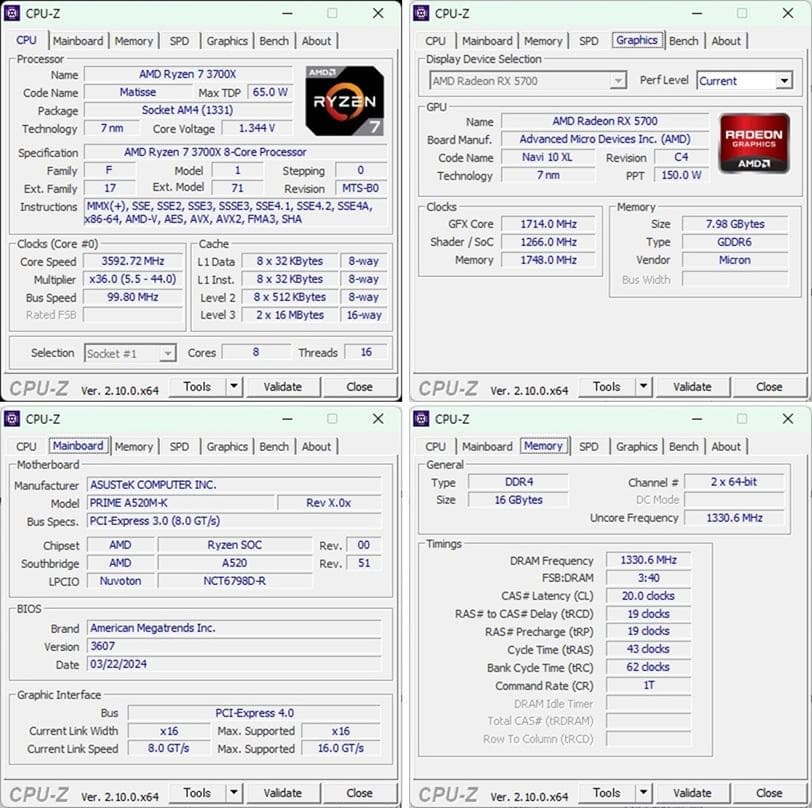
Task: Click the CPU-Z title bar icon, CPU window
Action: (12, 13)
